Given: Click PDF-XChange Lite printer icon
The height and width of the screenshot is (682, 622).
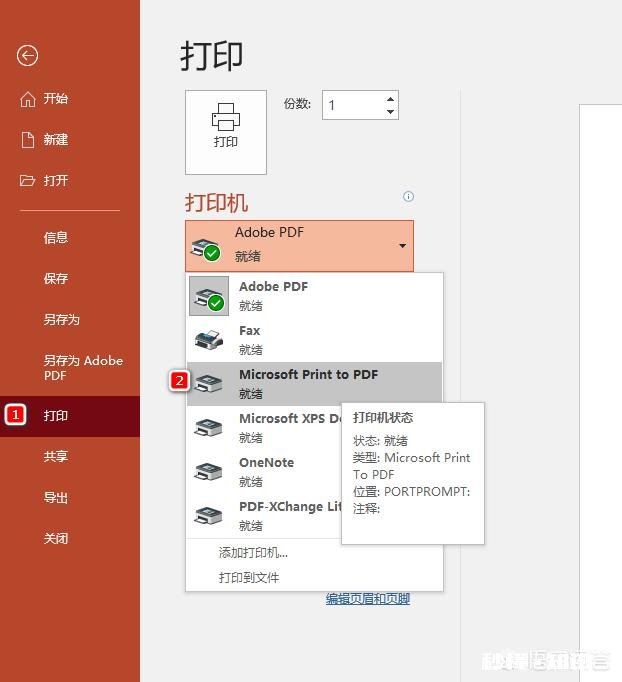Looking at the screenshot, I should [209, 515].
